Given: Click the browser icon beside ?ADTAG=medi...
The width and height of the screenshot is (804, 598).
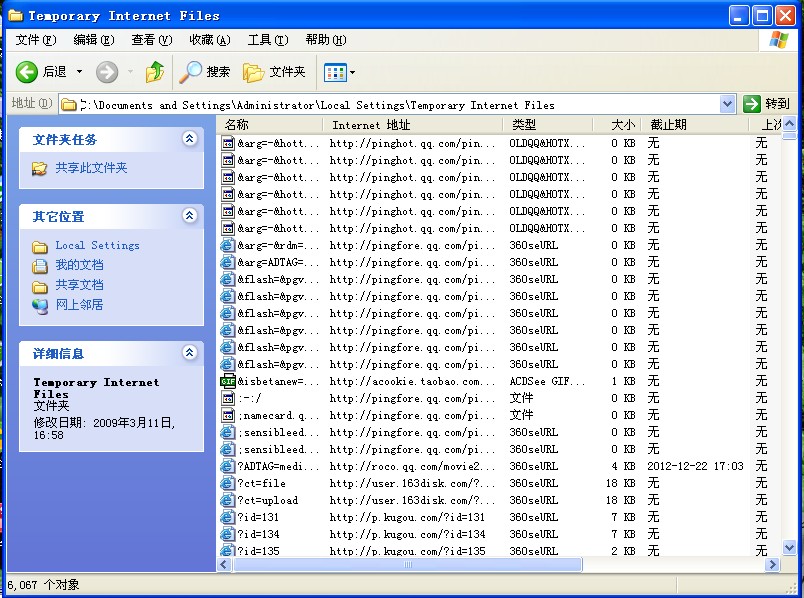Looking at the screenshot, I should [x=228, y=466].
